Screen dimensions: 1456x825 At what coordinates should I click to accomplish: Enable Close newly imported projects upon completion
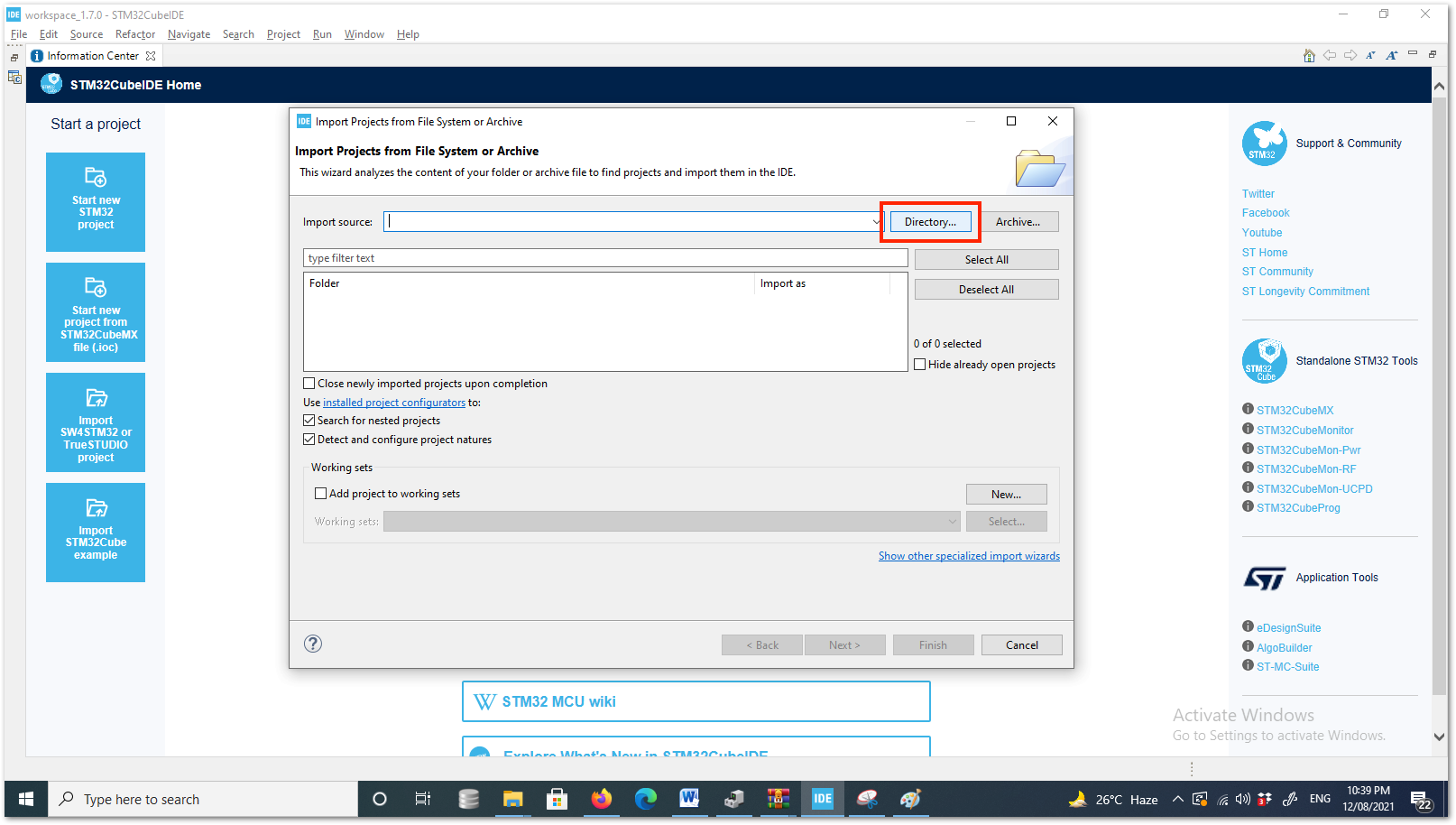point(309,384)
